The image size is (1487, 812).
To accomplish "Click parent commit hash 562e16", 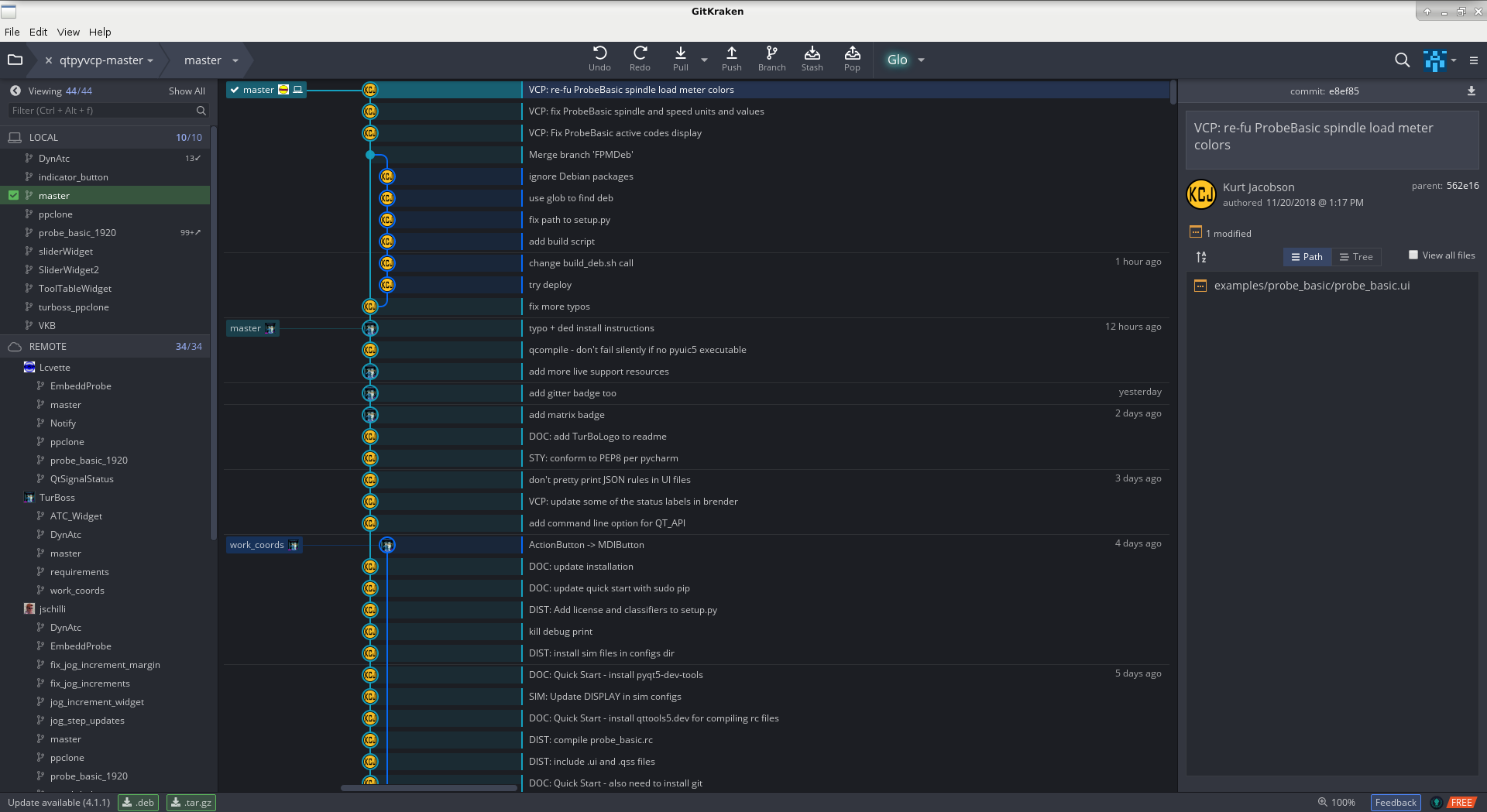I will coord(1462,186).
